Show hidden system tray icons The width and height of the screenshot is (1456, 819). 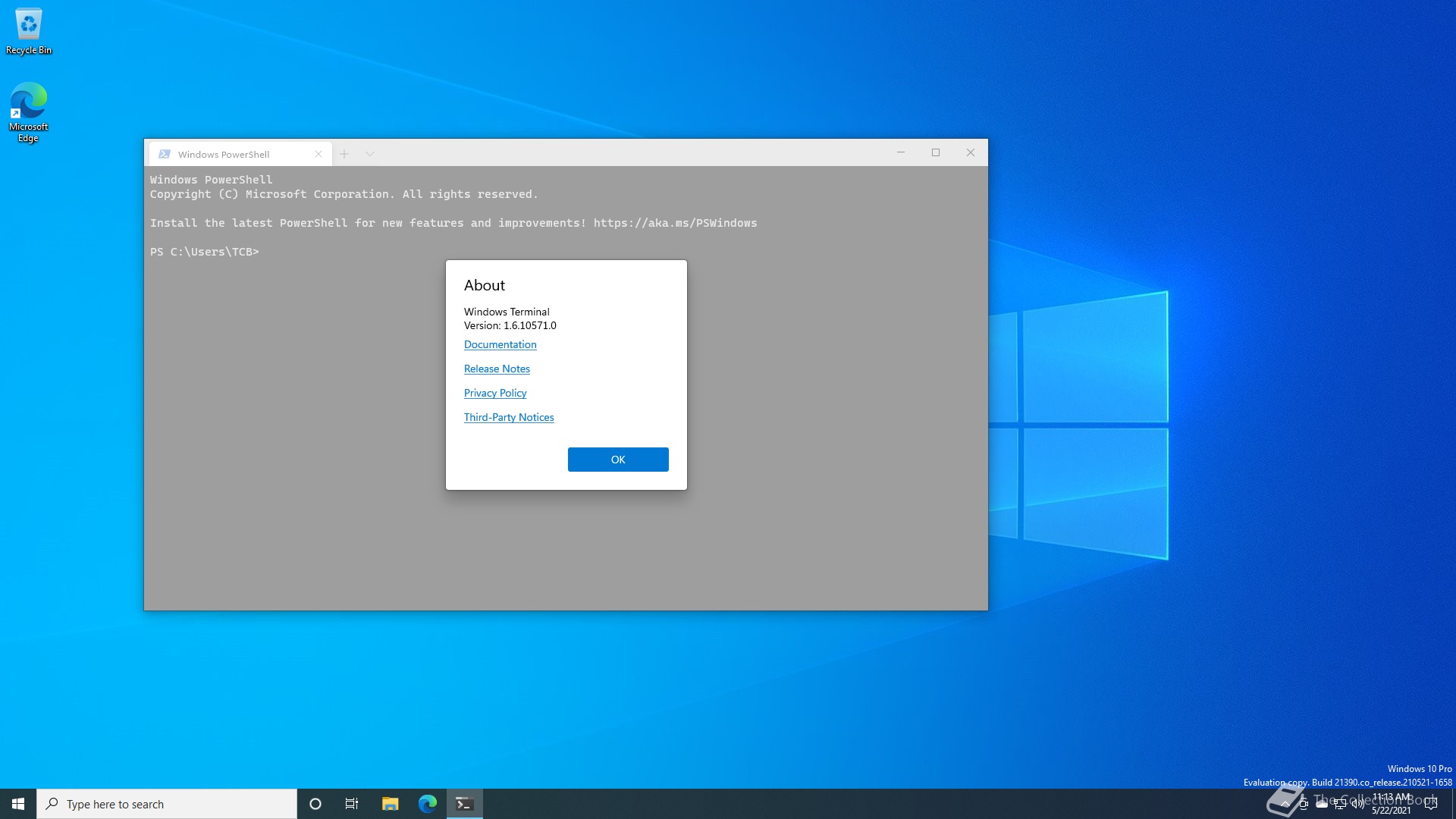tap(1285, 804)
